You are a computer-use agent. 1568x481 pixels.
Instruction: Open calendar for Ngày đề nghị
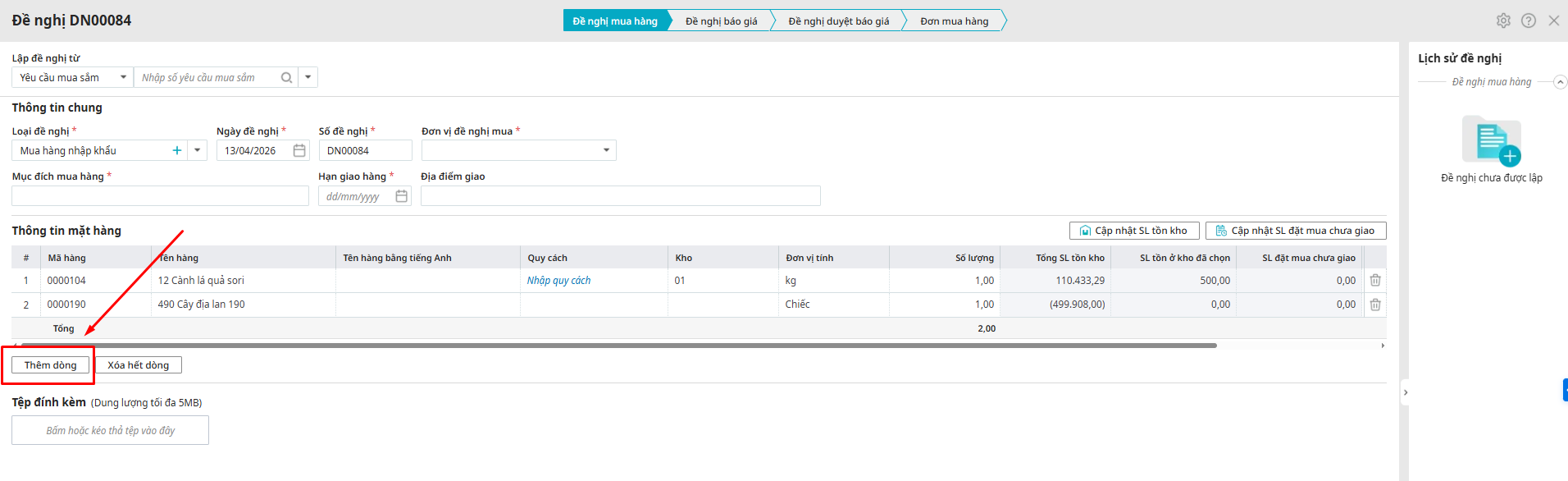coord(299,150)
